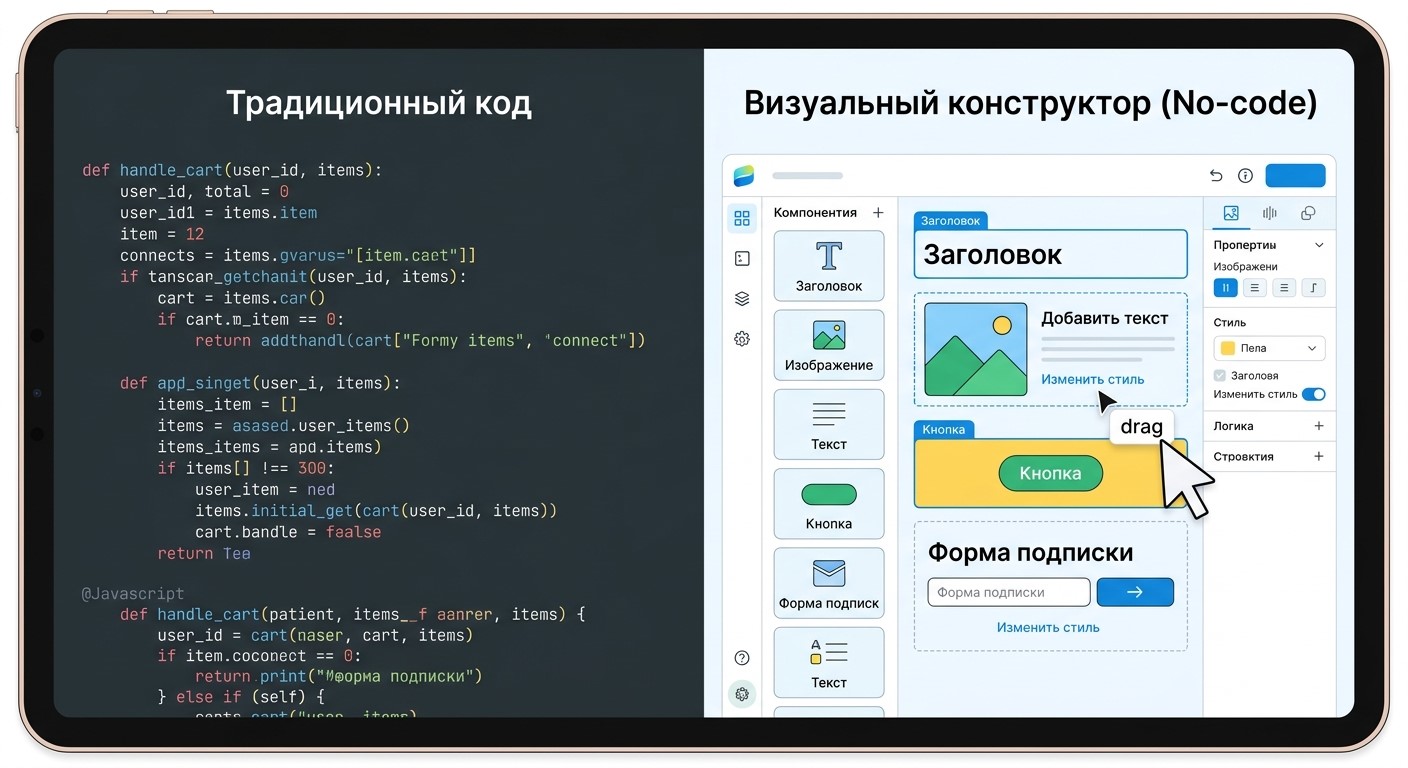
Task: Open the console panel icon in the sidebar
Action: pos(742,259)
